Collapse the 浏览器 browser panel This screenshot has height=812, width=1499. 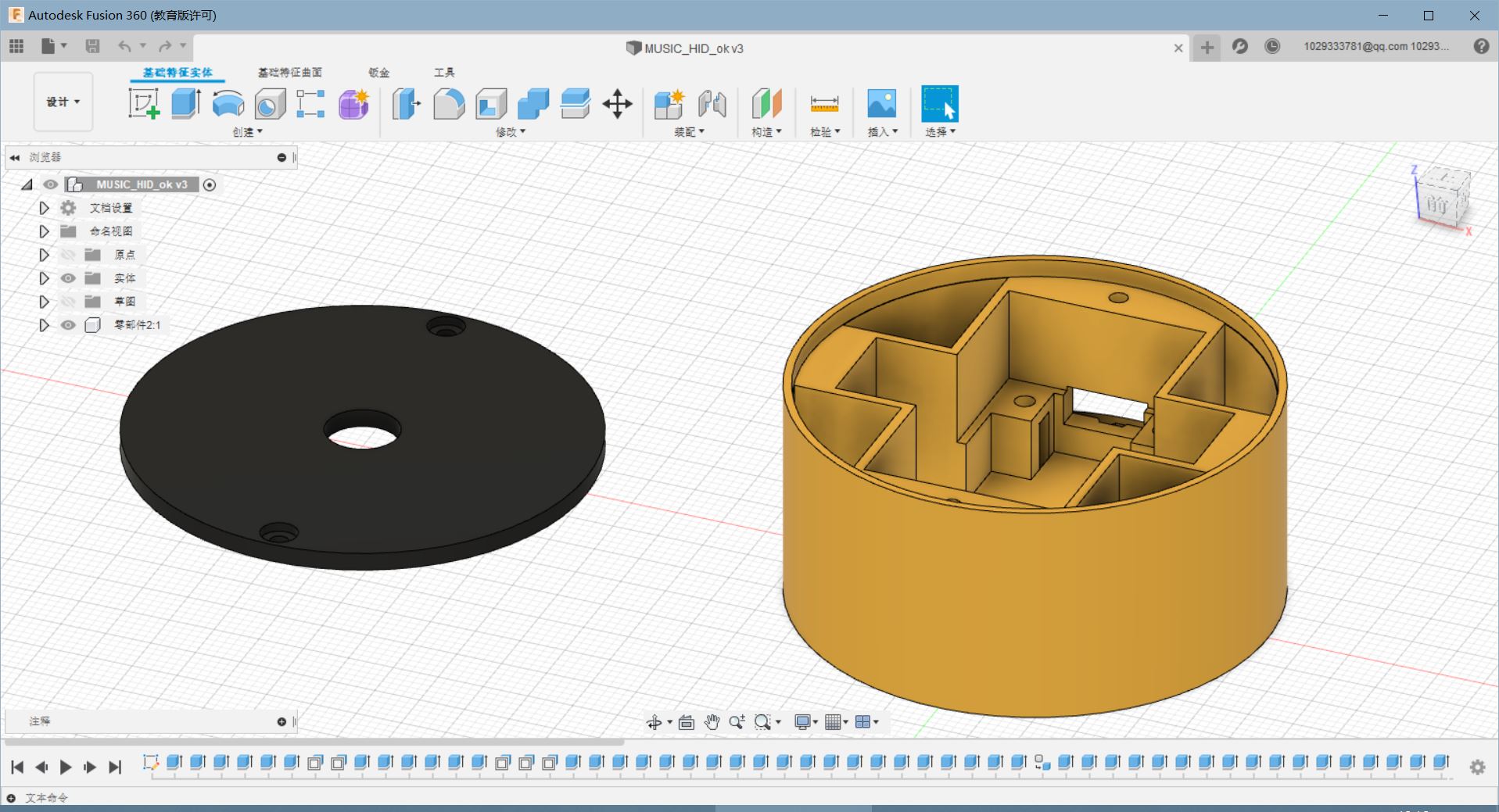click(x=14, y=157)
